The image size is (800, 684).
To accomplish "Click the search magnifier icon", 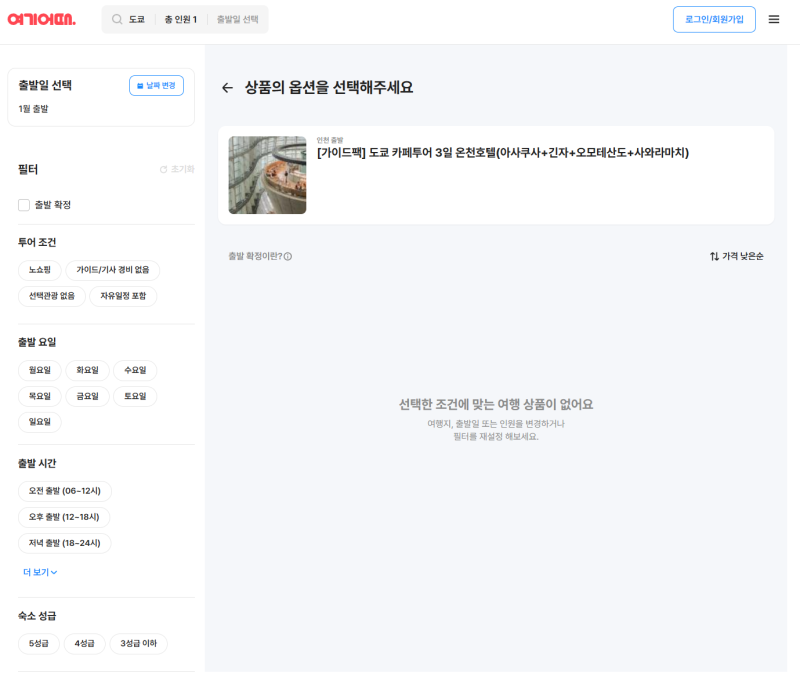I will 117,19.
